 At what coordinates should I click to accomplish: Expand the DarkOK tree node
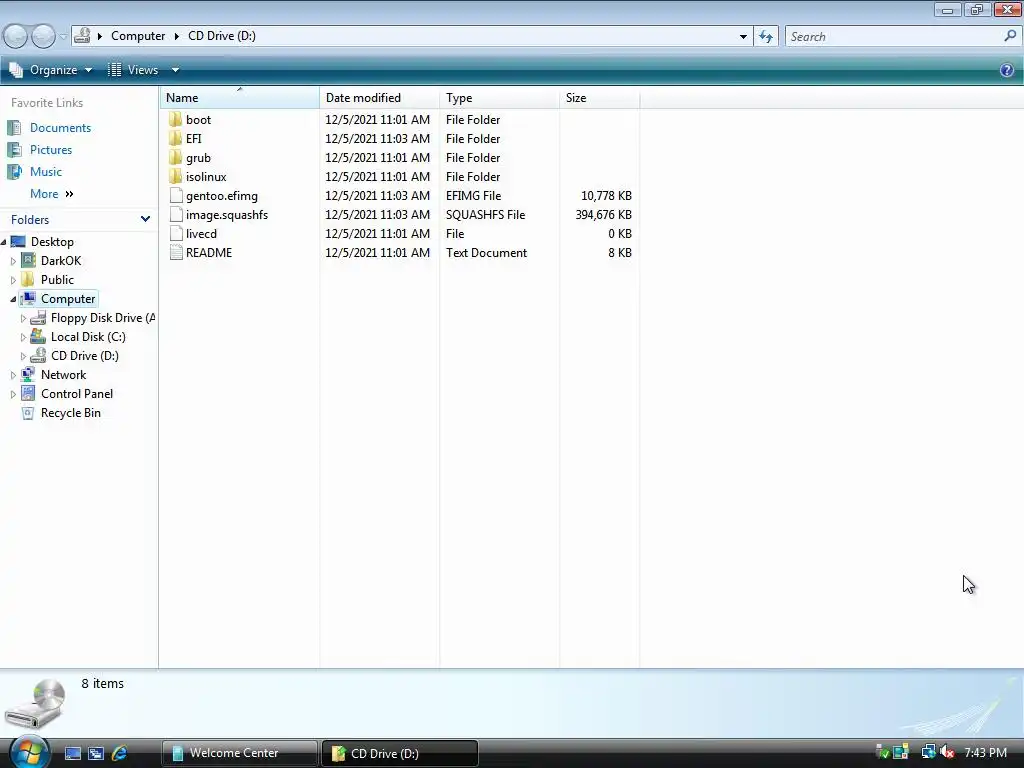(13, 261)
